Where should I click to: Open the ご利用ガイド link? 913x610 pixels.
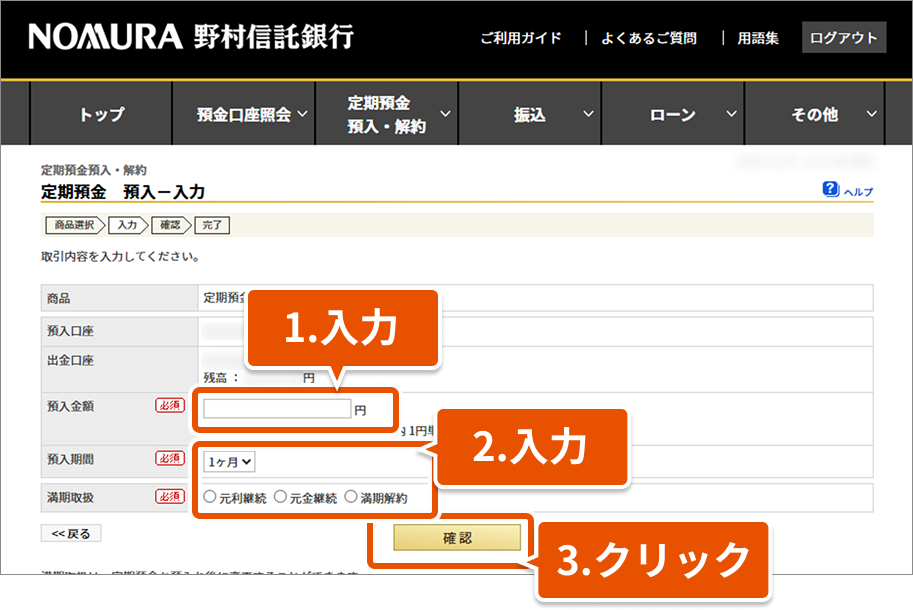point(520,38)
